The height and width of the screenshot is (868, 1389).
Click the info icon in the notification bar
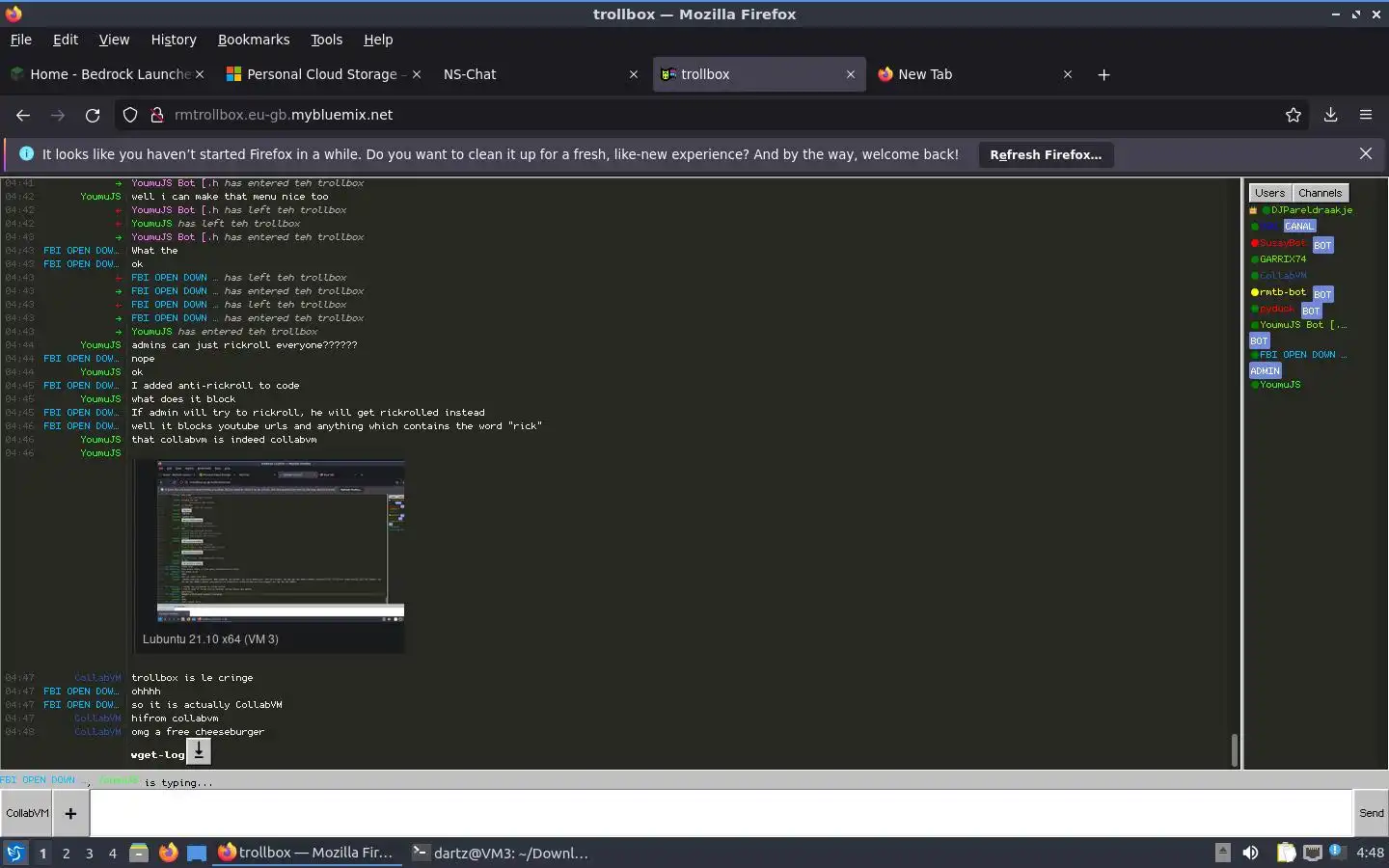[26, 154]
